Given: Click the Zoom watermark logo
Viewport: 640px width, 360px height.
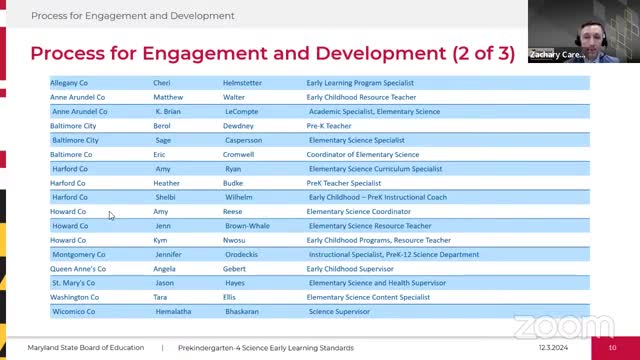Looking at the screenshot, I should 564,327.
